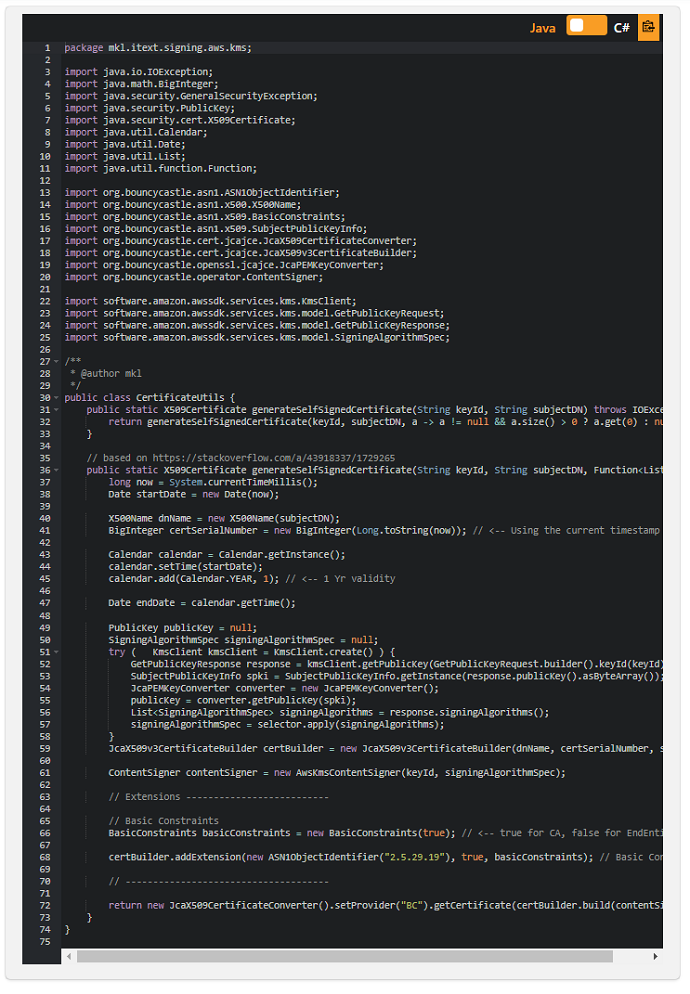Click the stackoverflow.com URL in the comment
The width and height of the screenshot is (690, 994).
273,458
